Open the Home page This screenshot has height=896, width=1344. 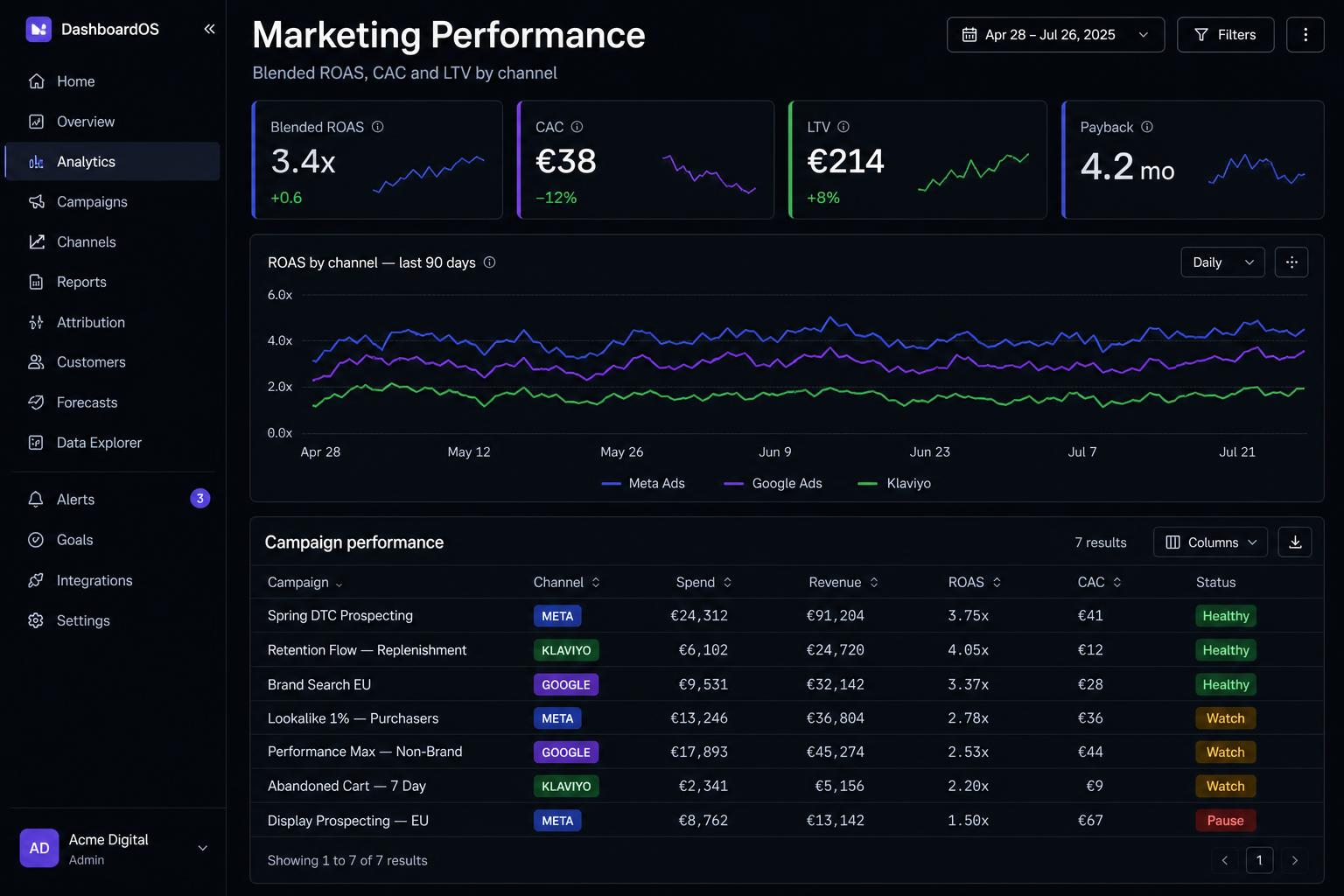(113, 81)
